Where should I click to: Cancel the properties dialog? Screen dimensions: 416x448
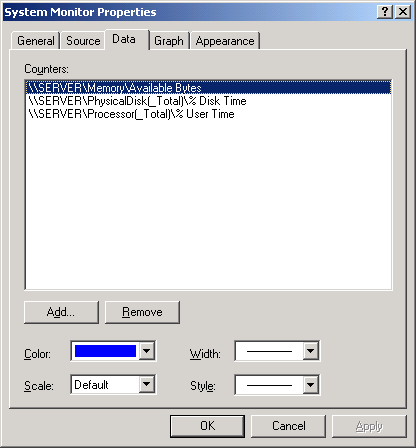point(288,426)
